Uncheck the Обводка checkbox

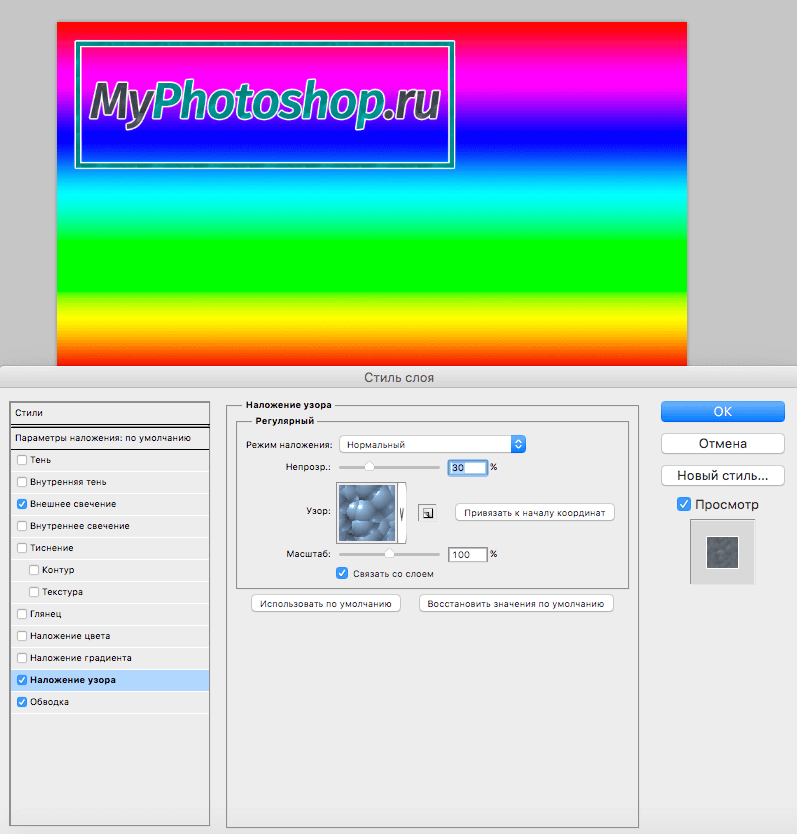22,702
